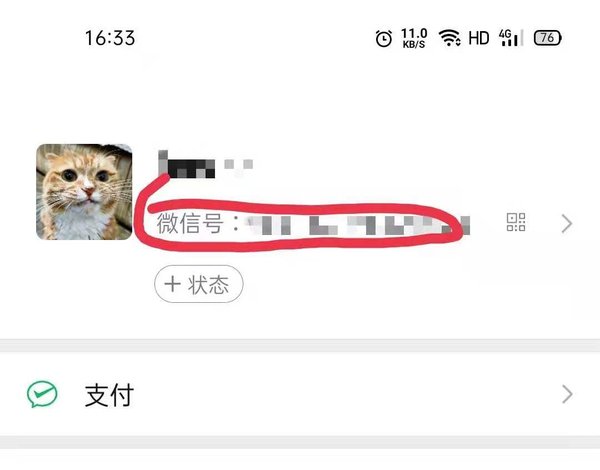Tap the battery 76 indicator
Viewport: 600px width, 470px height.
coord(548,38)
